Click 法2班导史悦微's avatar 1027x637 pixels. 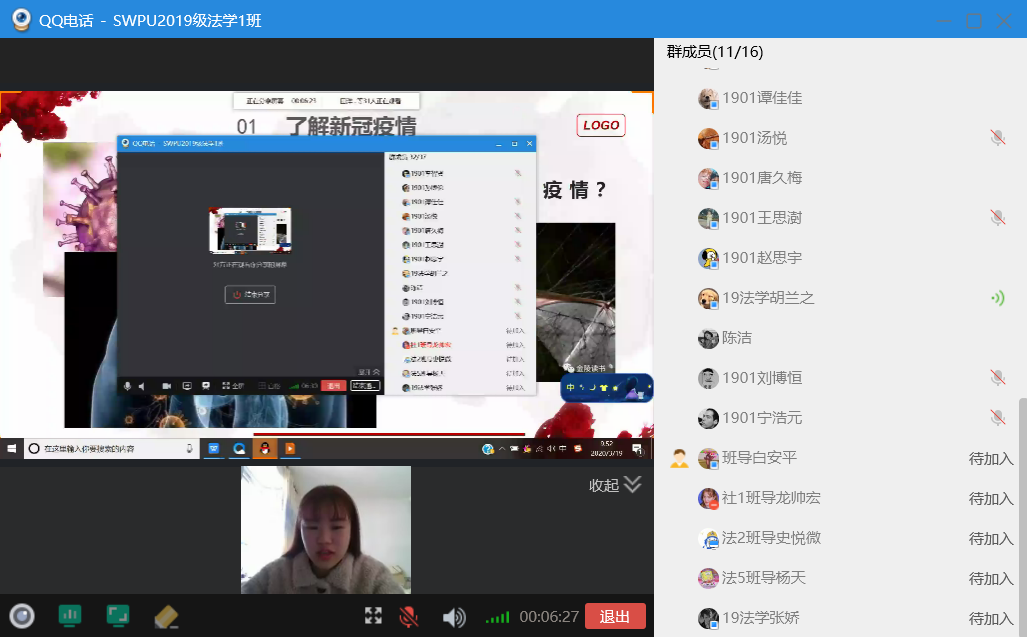(x=708, y=538)
